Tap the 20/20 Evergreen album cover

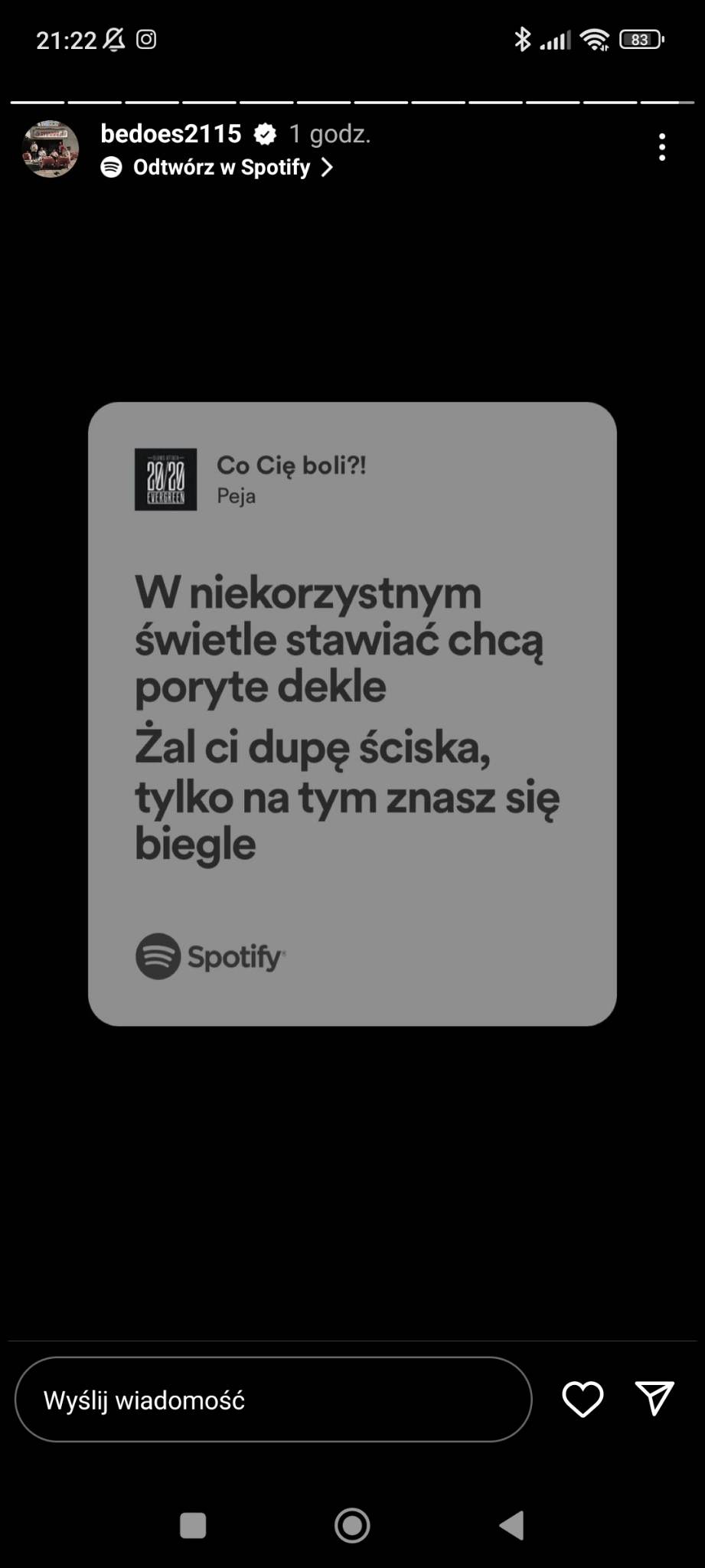pos(165,479)
